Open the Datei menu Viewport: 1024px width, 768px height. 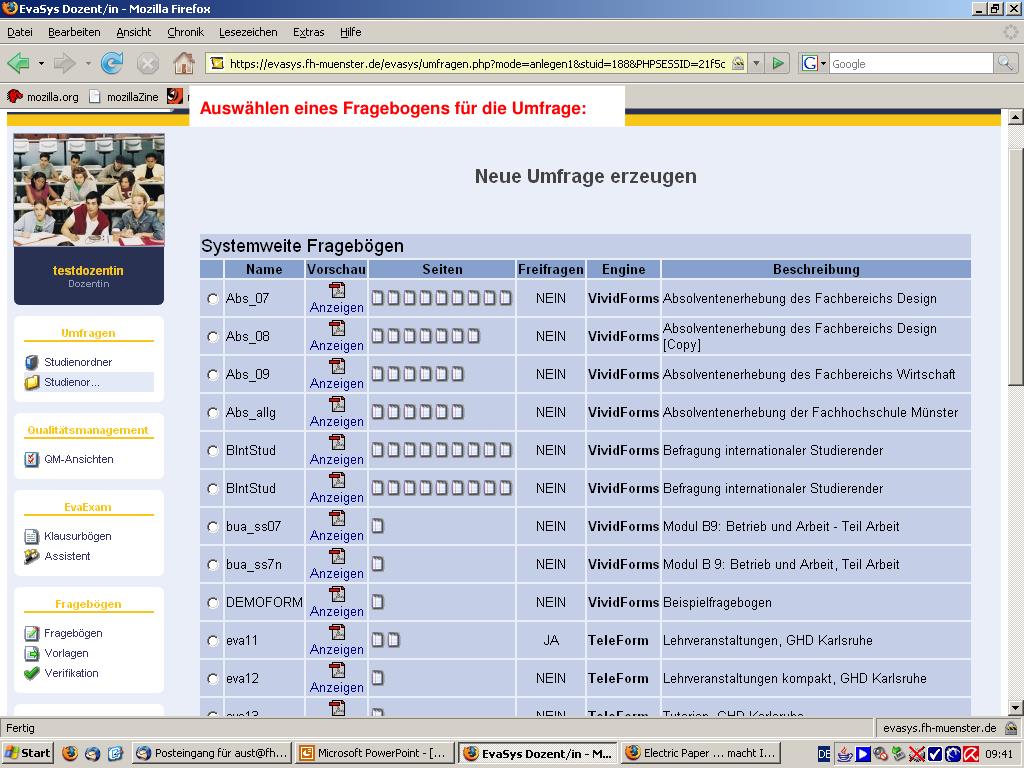(20, 32)
